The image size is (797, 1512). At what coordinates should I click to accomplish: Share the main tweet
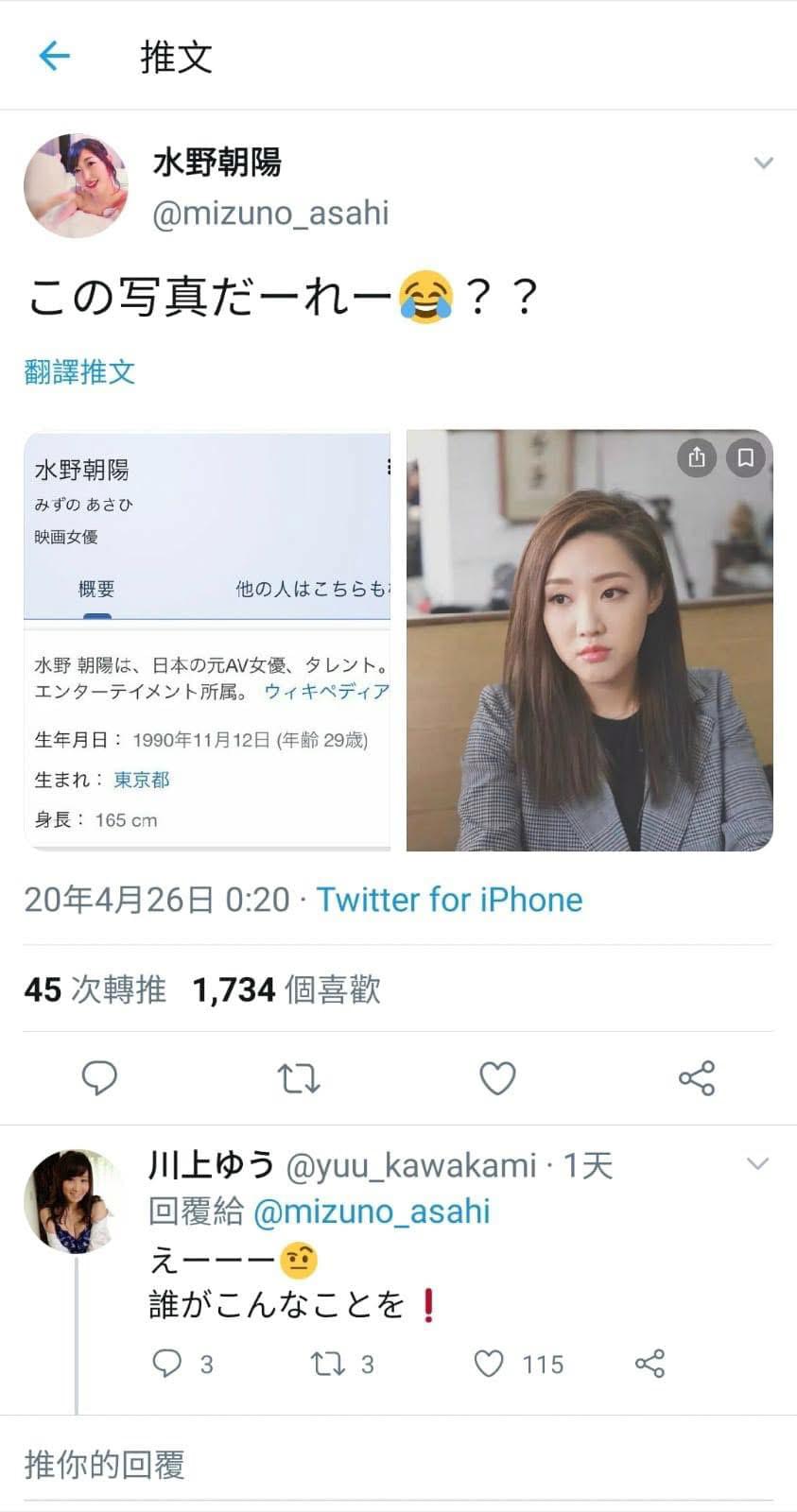(x=697, y=1077)
